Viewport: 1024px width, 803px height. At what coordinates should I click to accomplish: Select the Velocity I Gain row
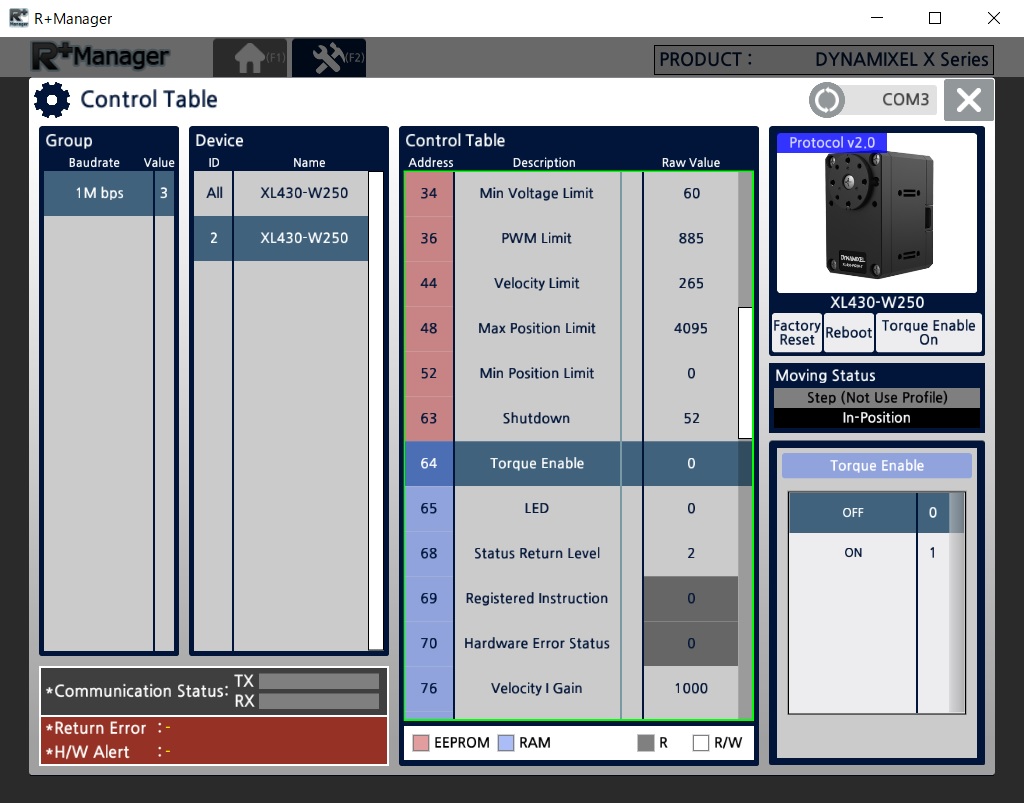click(571, 689)
